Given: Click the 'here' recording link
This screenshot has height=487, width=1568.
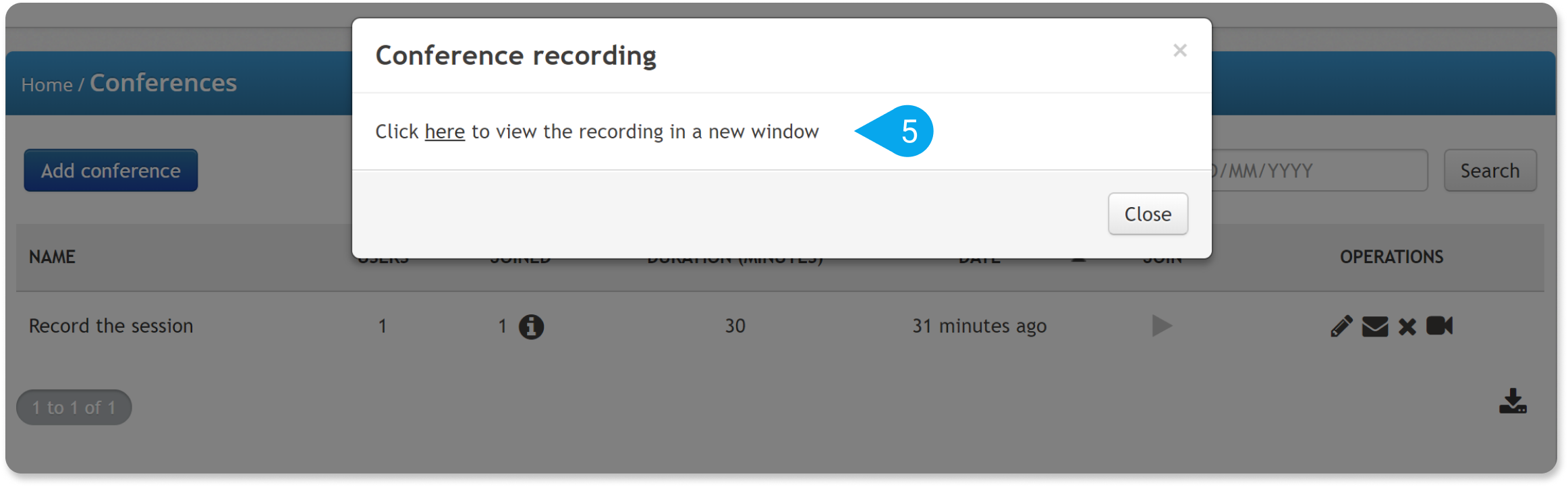Looking at the screenshot, I should [x=445, y=132].
